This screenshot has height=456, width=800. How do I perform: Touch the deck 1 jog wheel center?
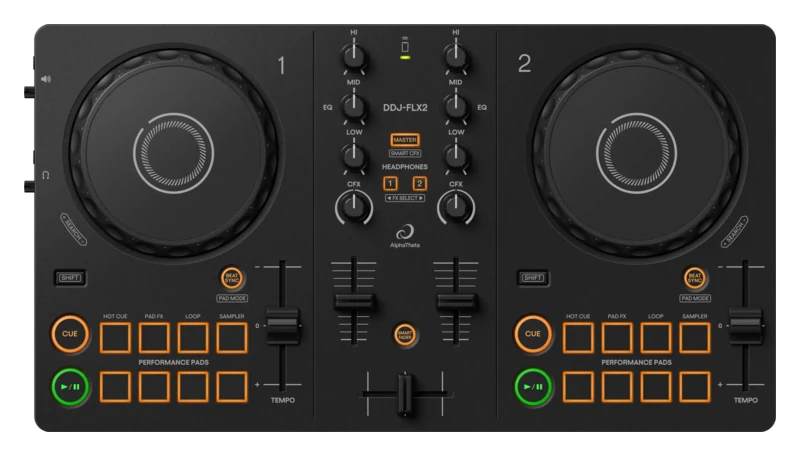pyautogui.click(x=173, y=153)
